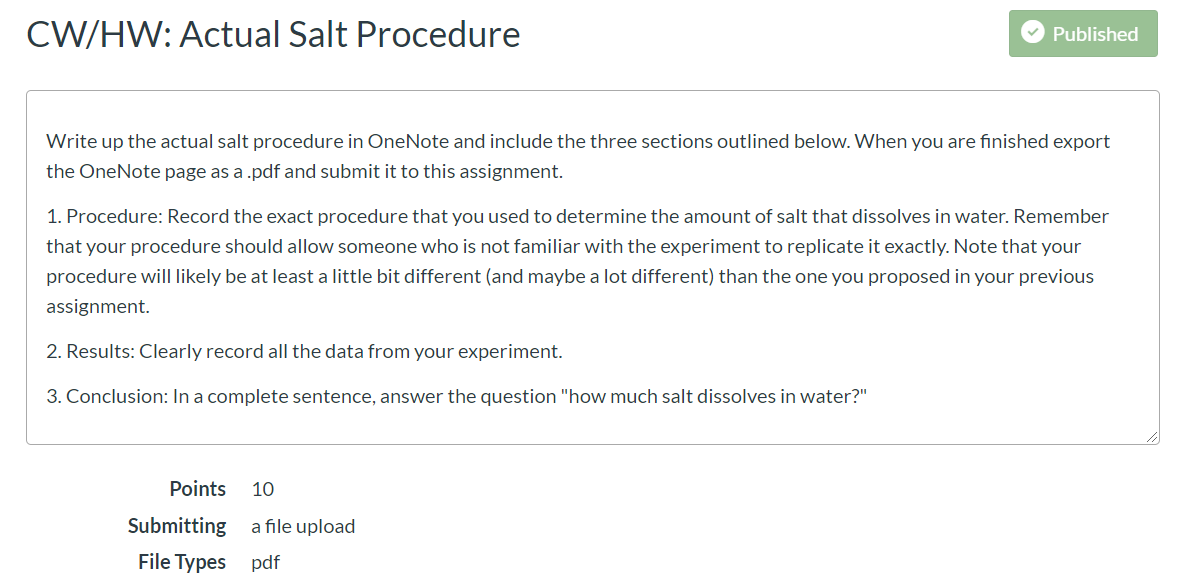1184x588 pixels.
Task: Click the green Published button
Action: pos(1083,34)
